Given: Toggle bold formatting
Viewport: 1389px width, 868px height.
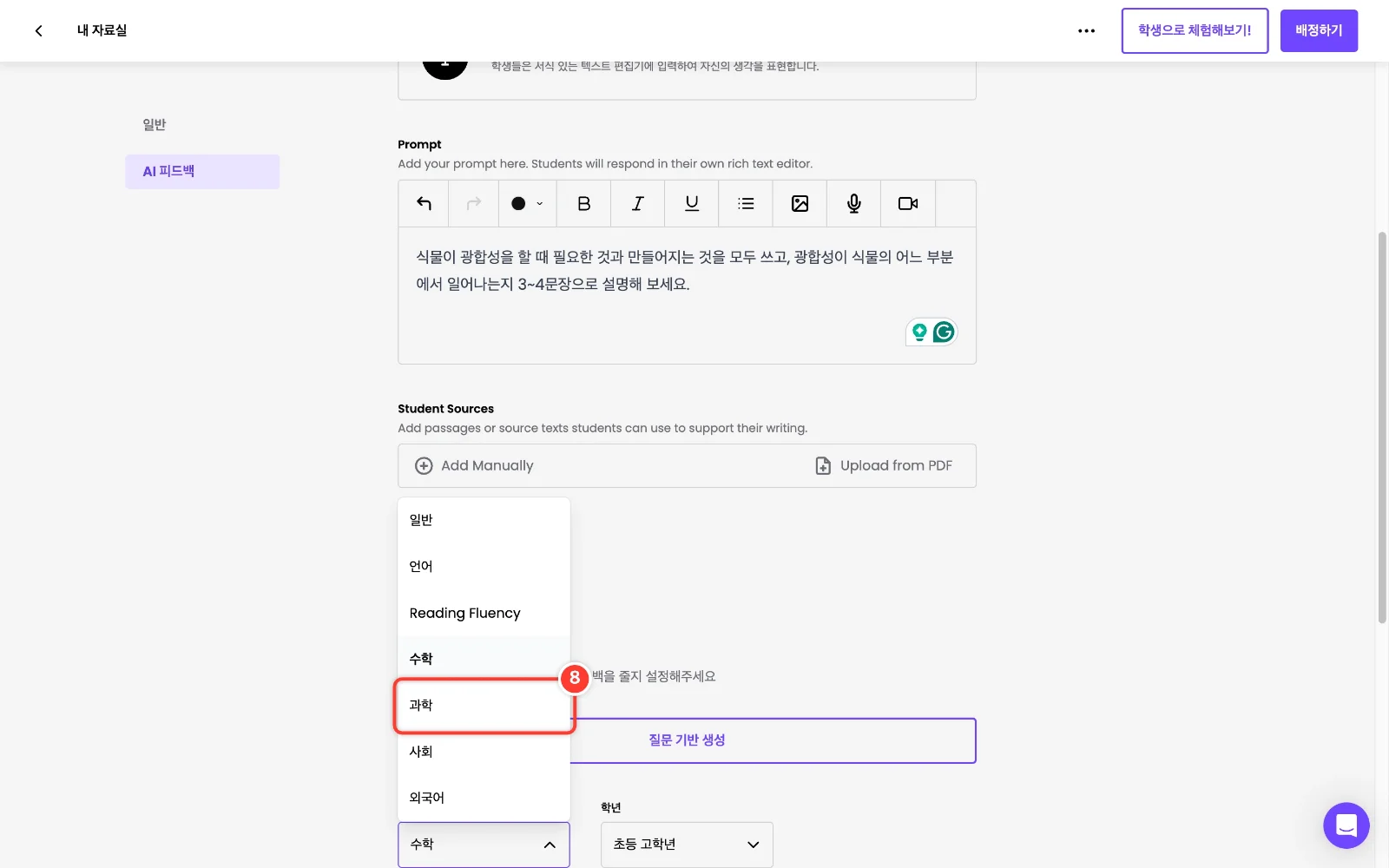Looking at the screenshot, I should click(584, 203).
